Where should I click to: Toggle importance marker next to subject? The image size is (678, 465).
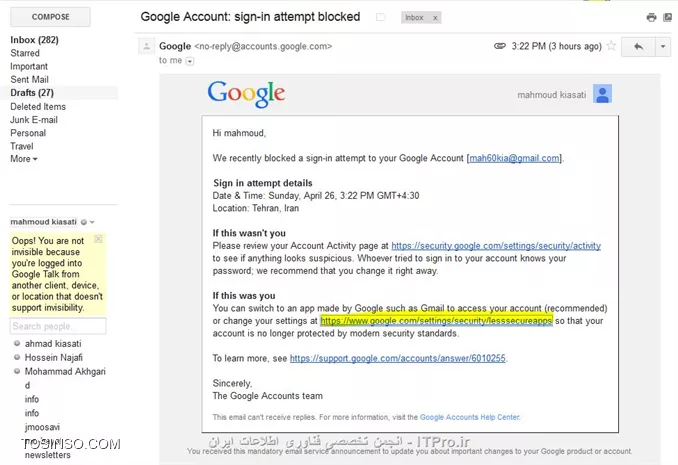pos(381,17)
